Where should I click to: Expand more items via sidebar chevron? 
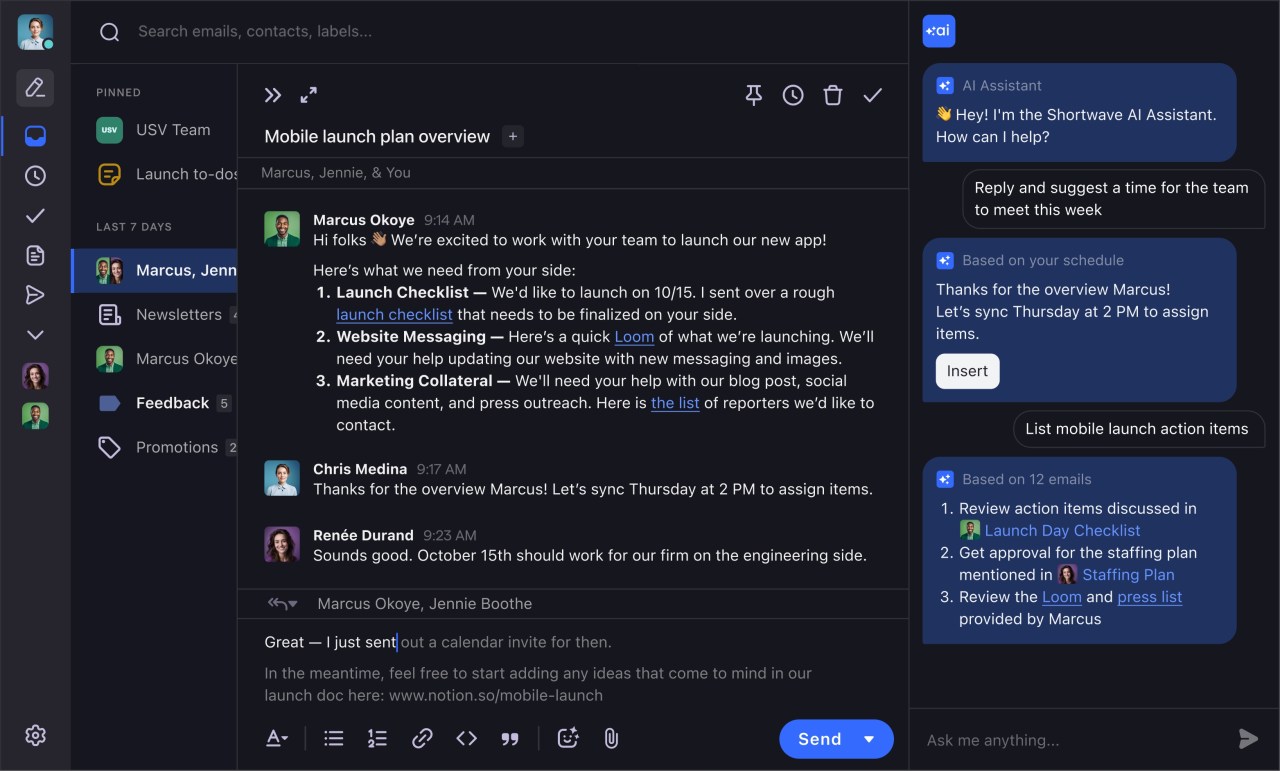[35, 335]
